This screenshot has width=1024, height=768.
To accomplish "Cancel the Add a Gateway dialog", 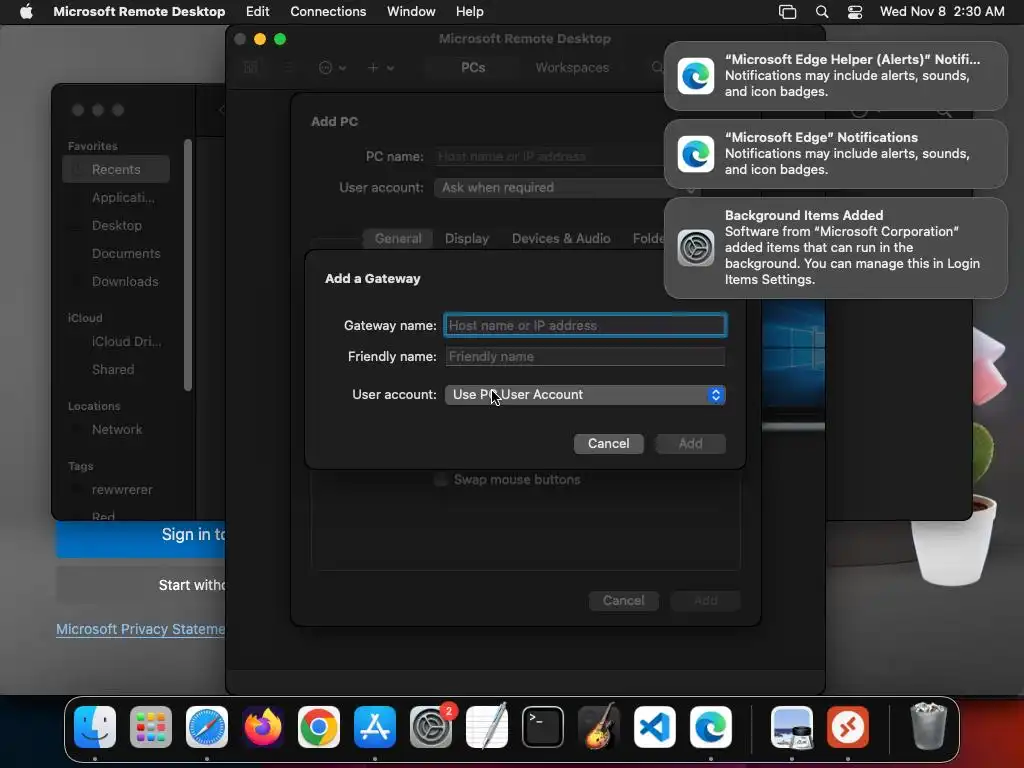I will pyautogui.click(x=609, y=443).
